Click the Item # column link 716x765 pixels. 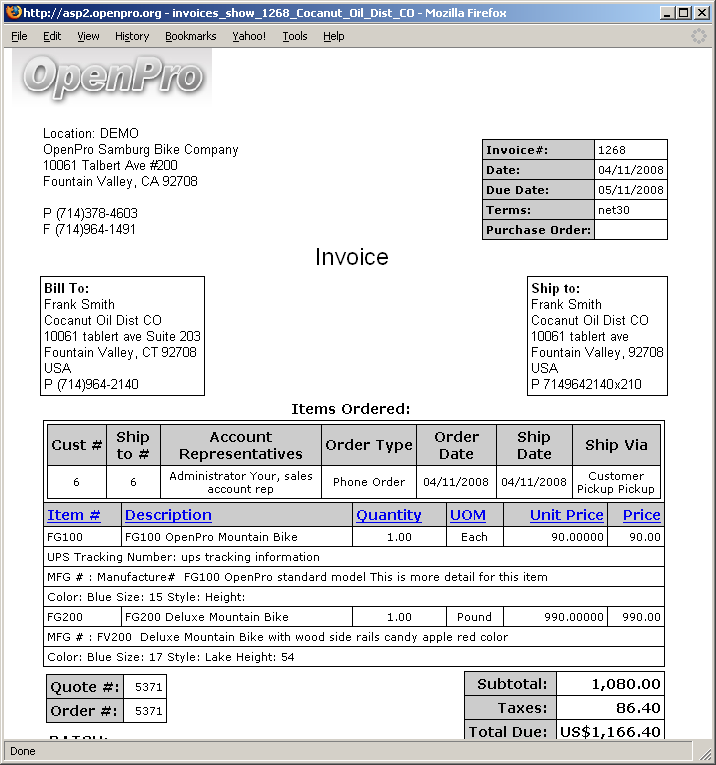(x=74, y=515)
